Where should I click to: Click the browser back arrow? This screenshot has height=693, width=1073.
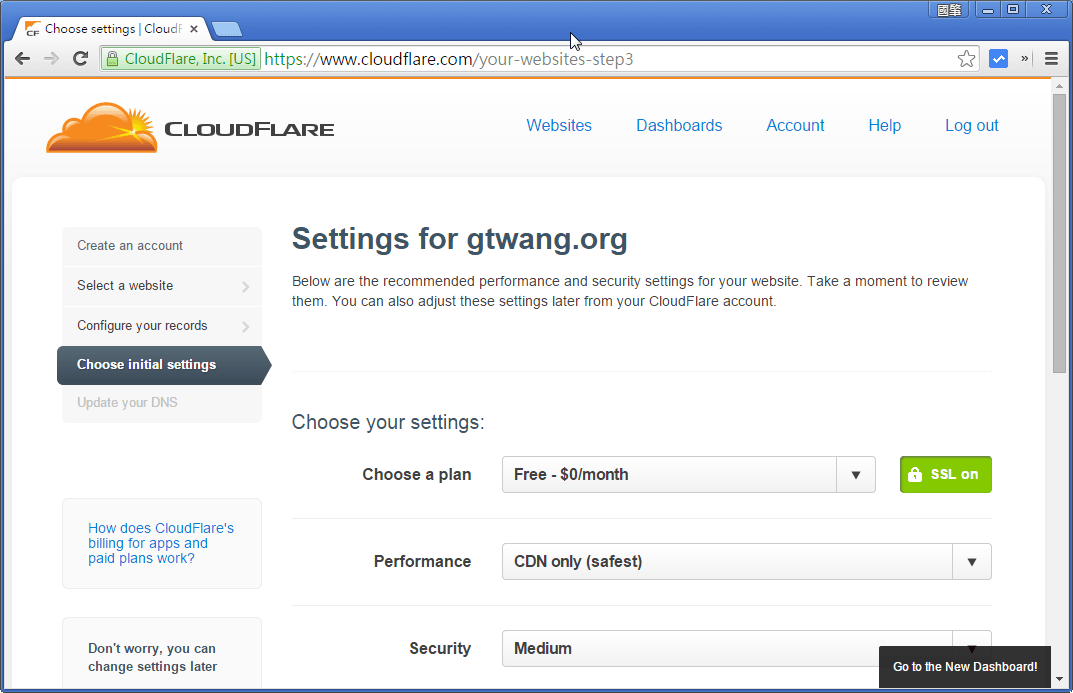coord(22,58)
